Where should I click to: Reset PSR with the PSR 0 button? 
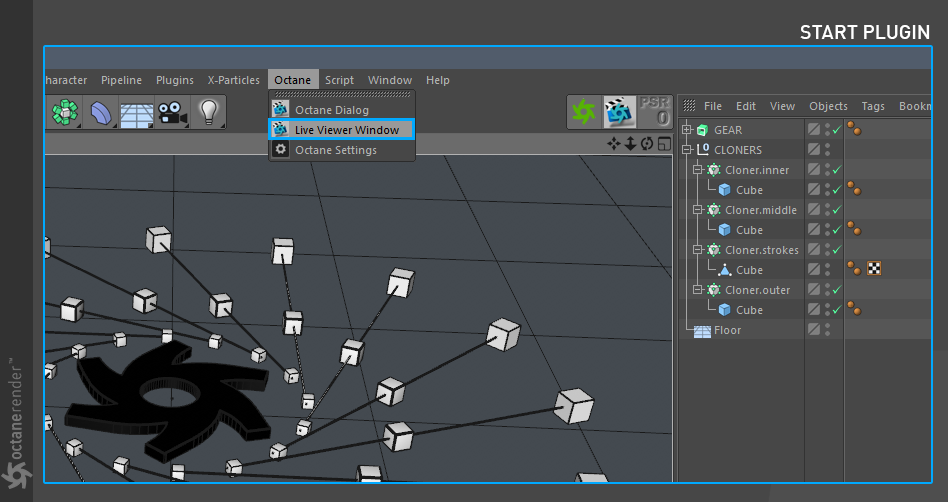656,112
